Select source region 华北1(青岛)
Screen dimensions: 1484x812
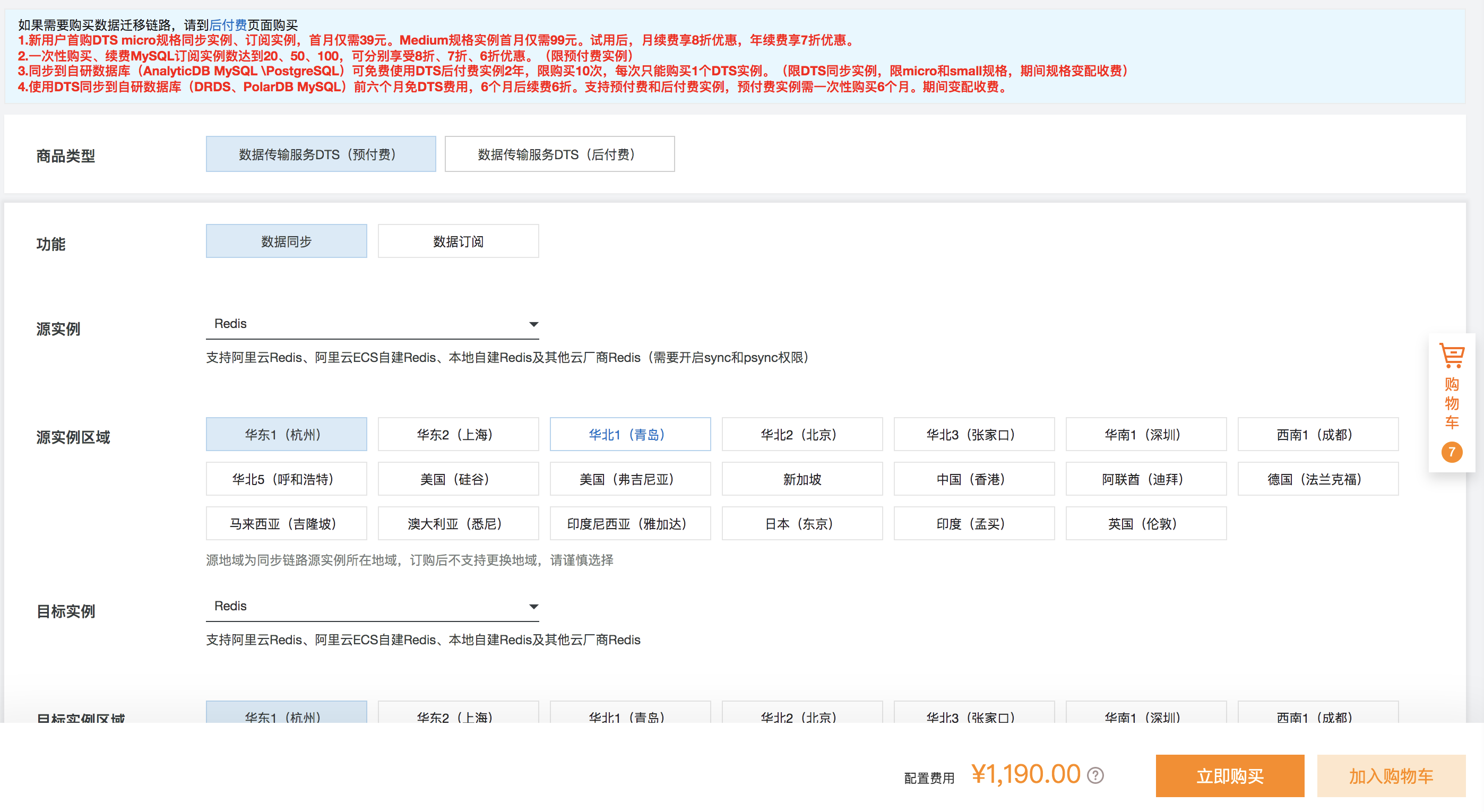(x=629, y=434)
